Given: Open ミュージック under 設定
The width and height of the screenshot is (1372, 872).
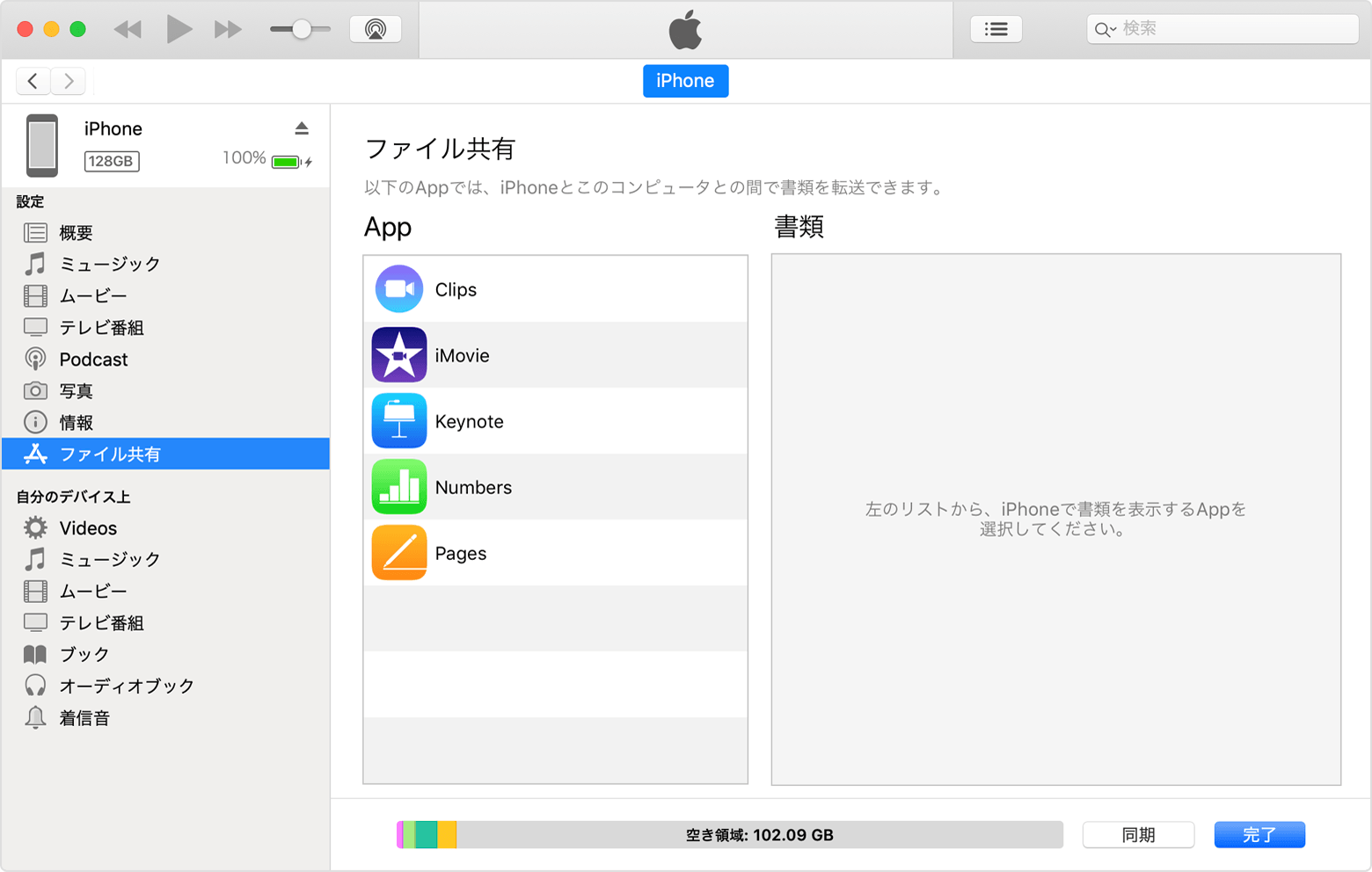Looking at the screenshot, I should 165,265.
